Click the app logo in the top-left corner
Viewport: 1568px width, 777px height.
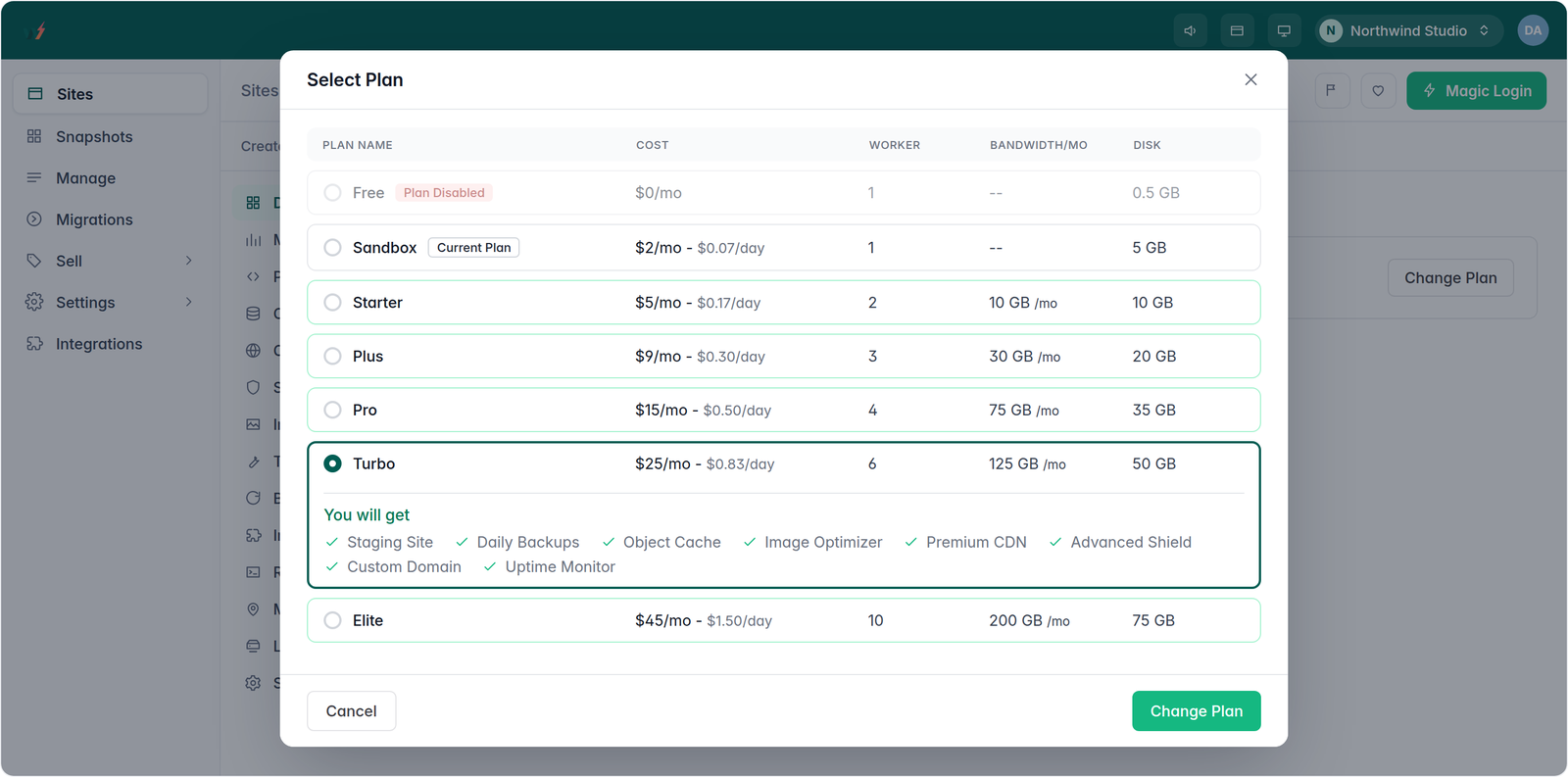(37, 30)
